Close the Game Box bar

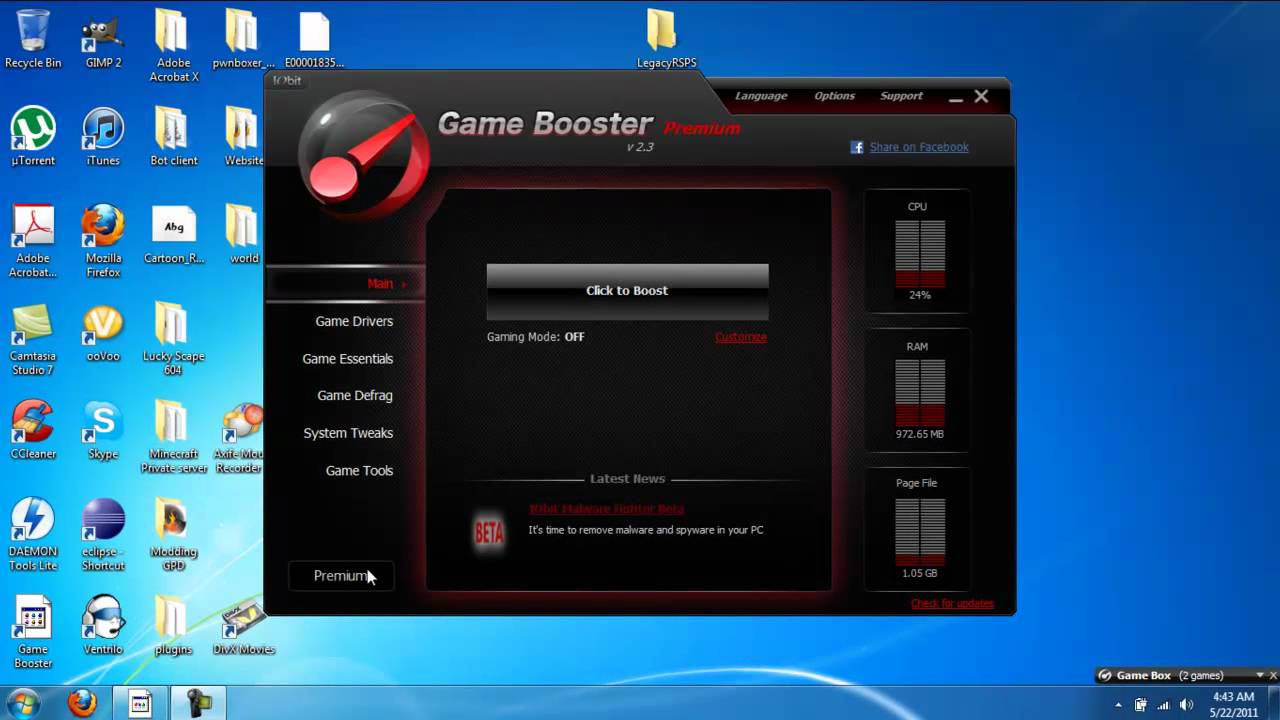pos(1274,676)
